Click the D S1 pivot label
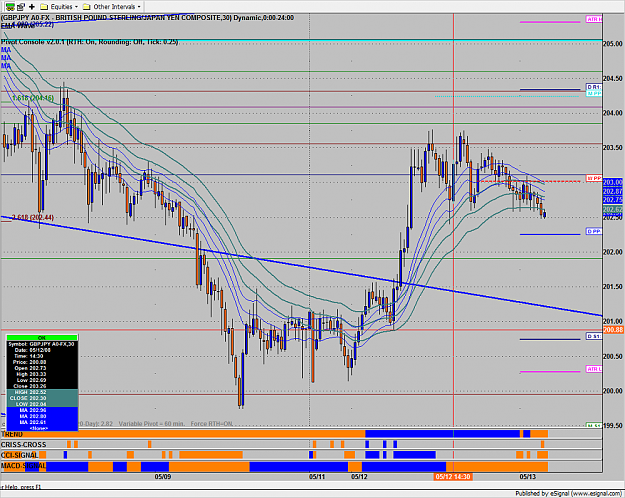Image resolution: width=625 pixels, height=498 pixels. [594, 337]
